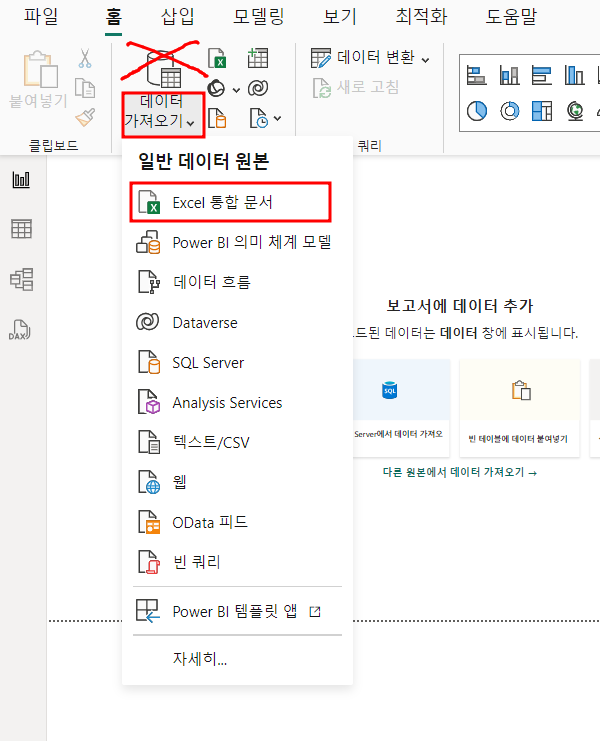Viewport: 600px width, 741px height.
Task: Choose Power BI 의미 체계 모델
Action: [x=237, y=242]
